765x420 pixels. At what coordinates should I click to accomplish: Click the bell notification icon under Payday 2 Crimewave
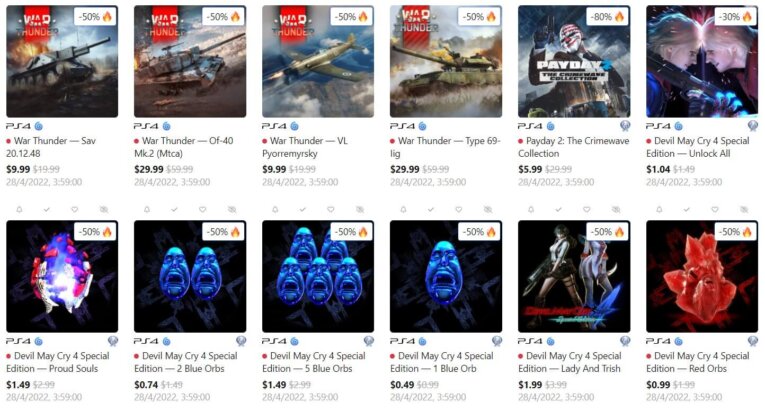[x=531, y=209]
